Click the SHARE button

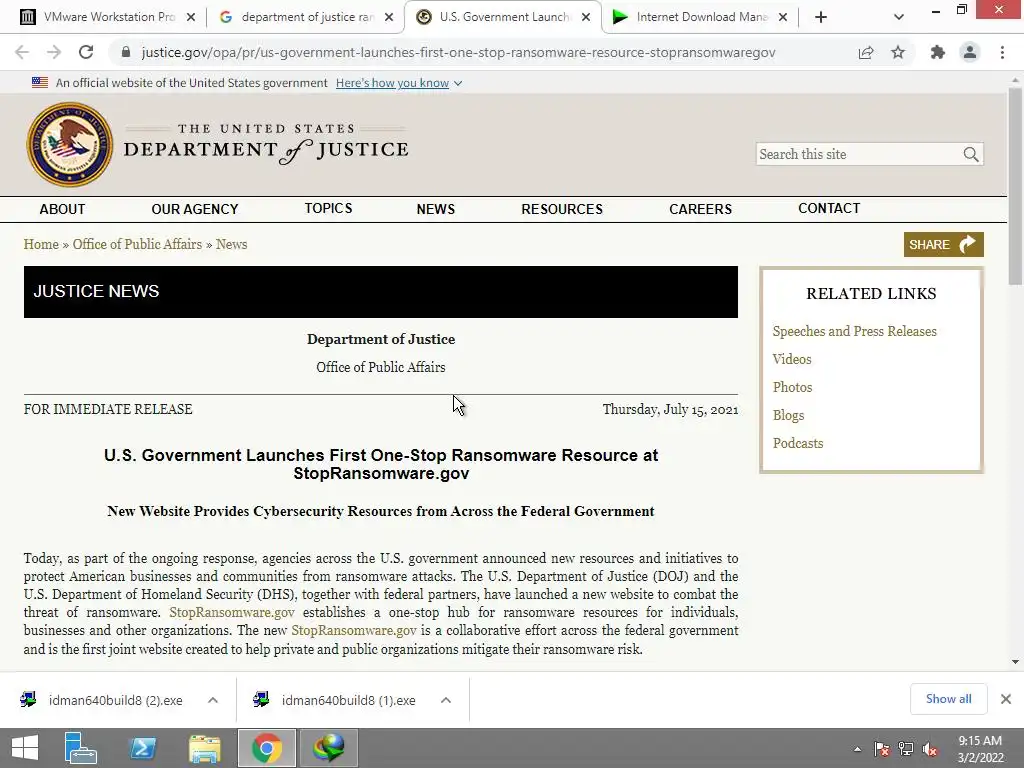tap(944, 244)
